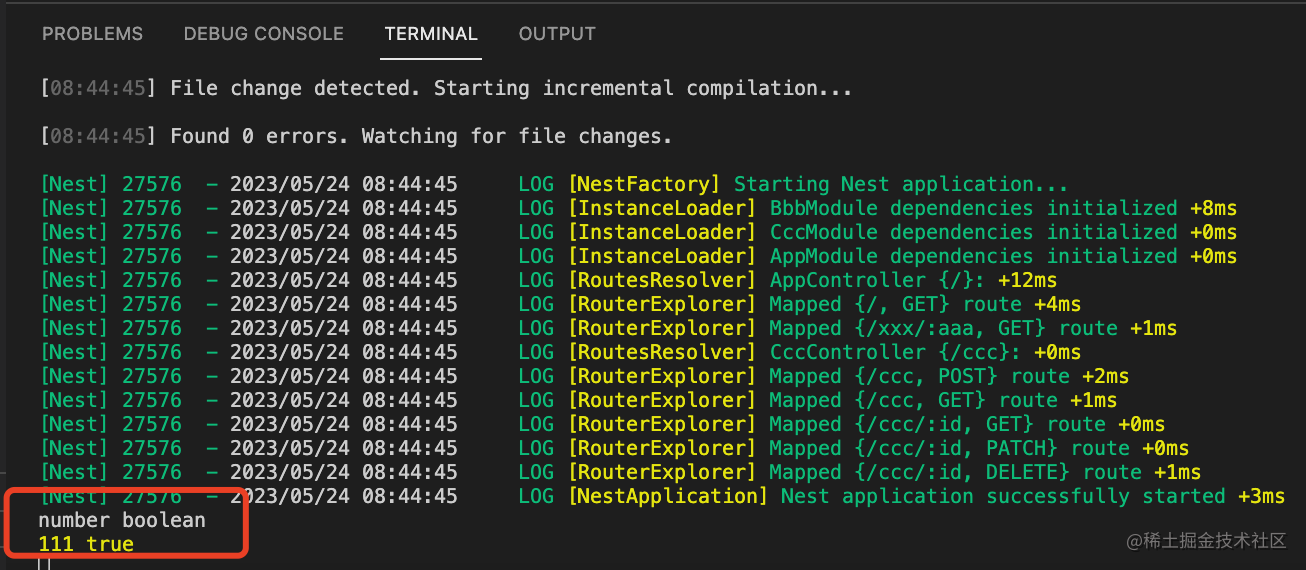
Task: Click the "Nest application successfully started" log line
Action: (x=1000, y=497)
